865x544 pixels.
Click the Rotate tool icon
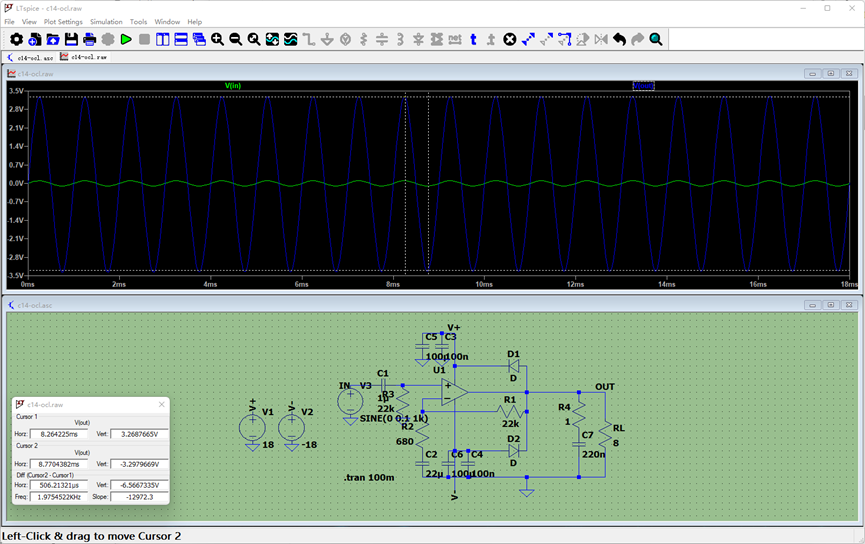click(583, 39)
